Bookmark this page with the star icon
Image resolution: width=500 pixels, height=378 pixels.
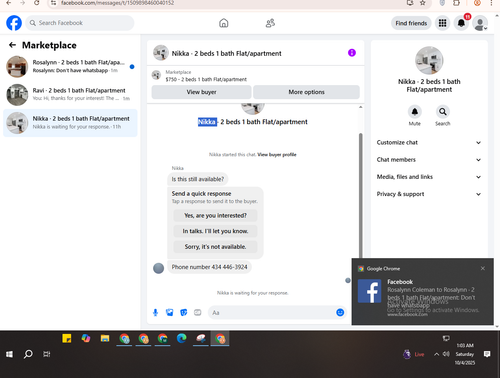tap(423, 3)
